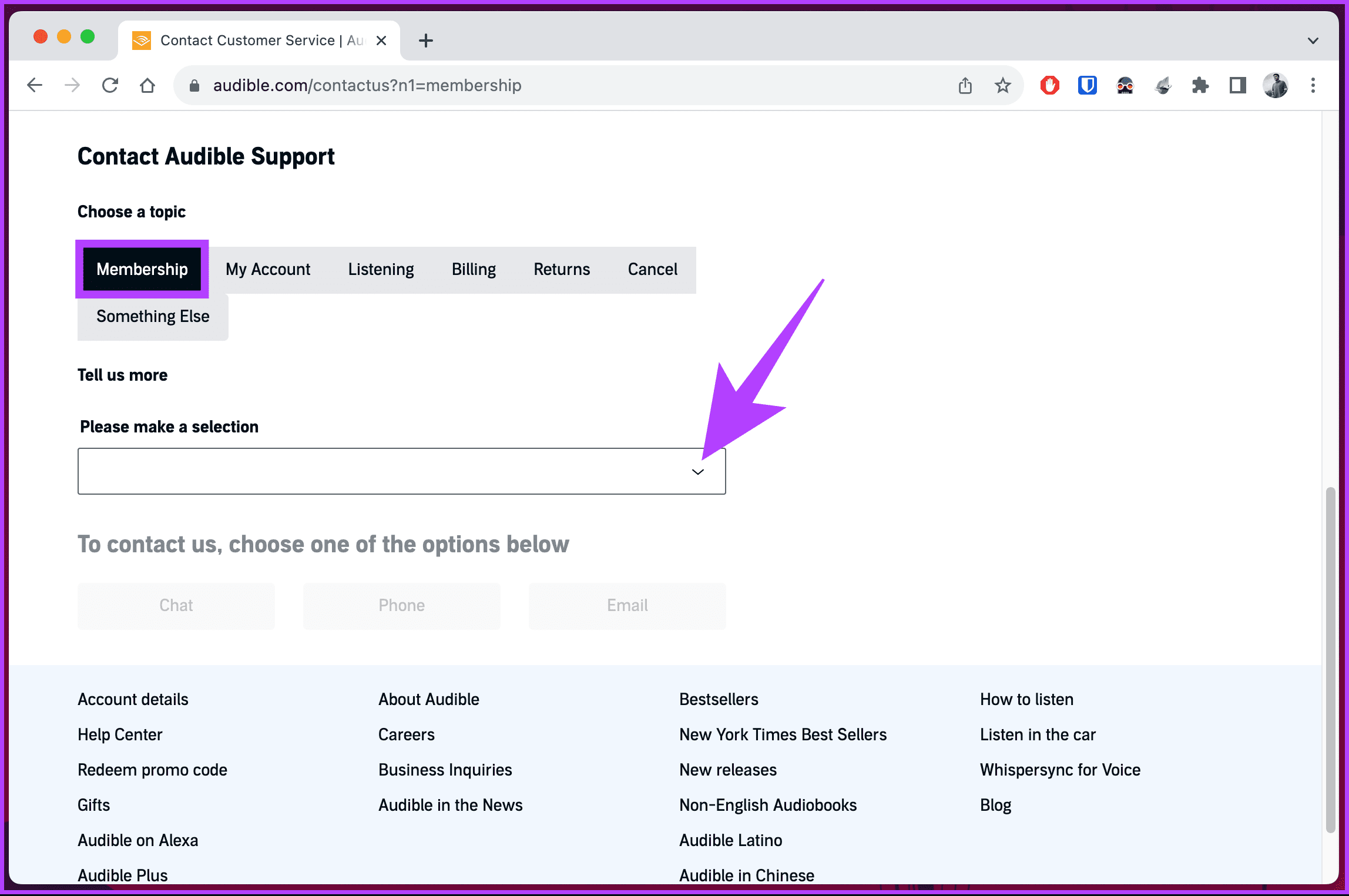
Task: Click the page vertical scrollbar
Action: click(x=1330, y=659)
